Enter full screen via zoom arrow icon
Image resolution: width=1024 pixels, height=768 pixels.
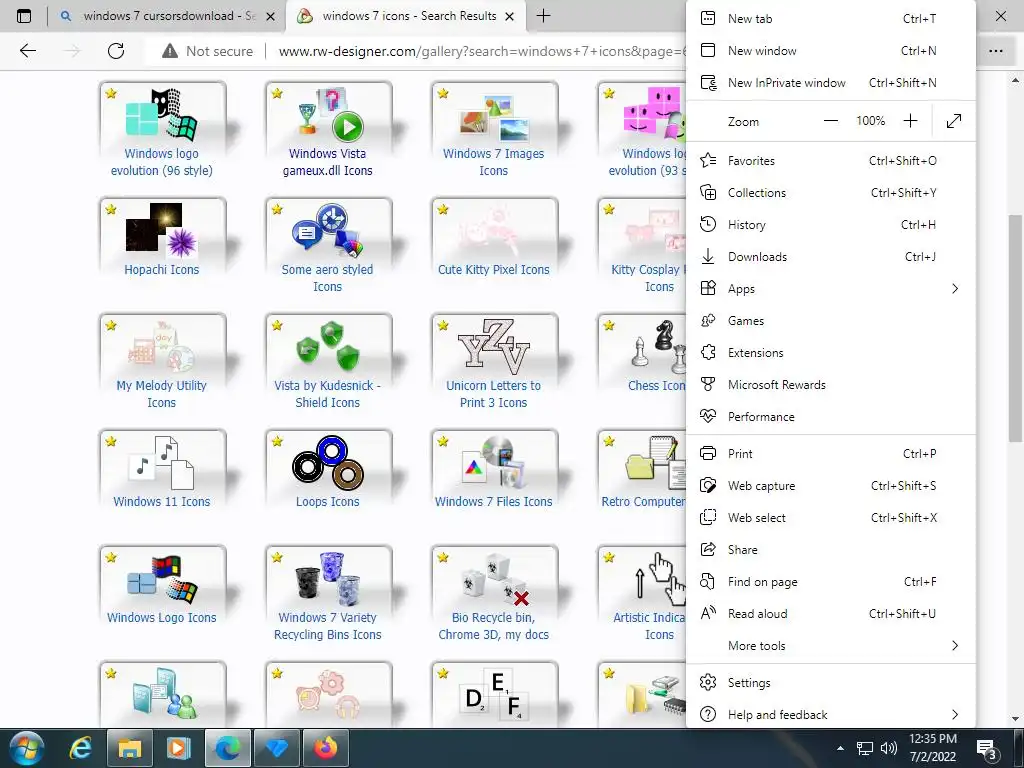coord(953,121)
